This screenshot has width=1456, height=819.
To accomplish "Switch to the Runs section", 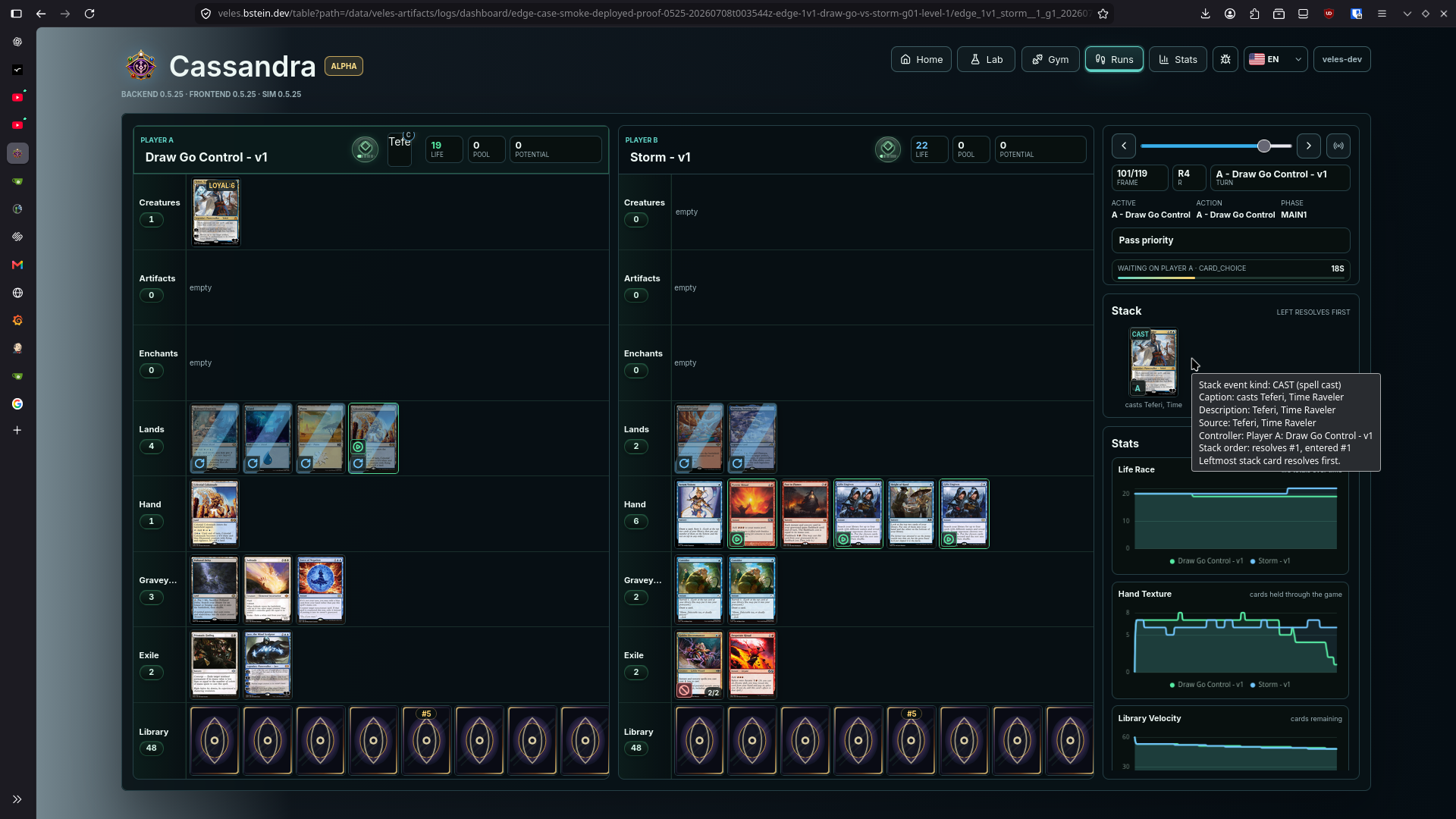I will (1114, 59).
